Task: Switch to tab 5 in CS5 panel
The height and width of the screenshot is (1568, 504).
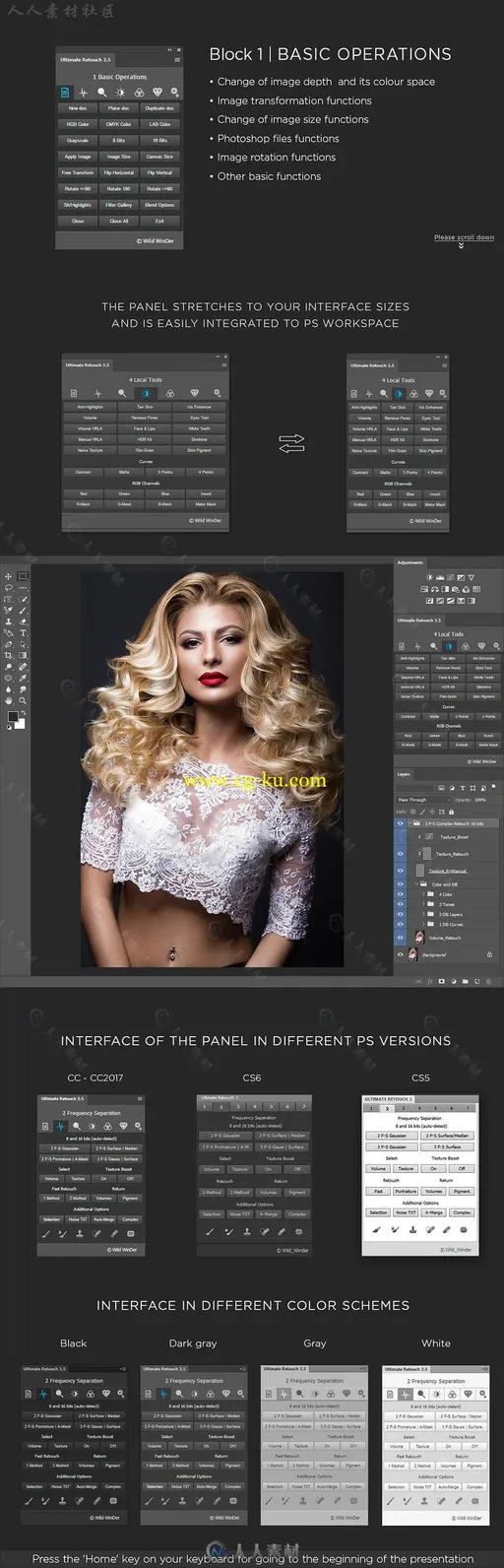Action: (x=435, y=1108)
